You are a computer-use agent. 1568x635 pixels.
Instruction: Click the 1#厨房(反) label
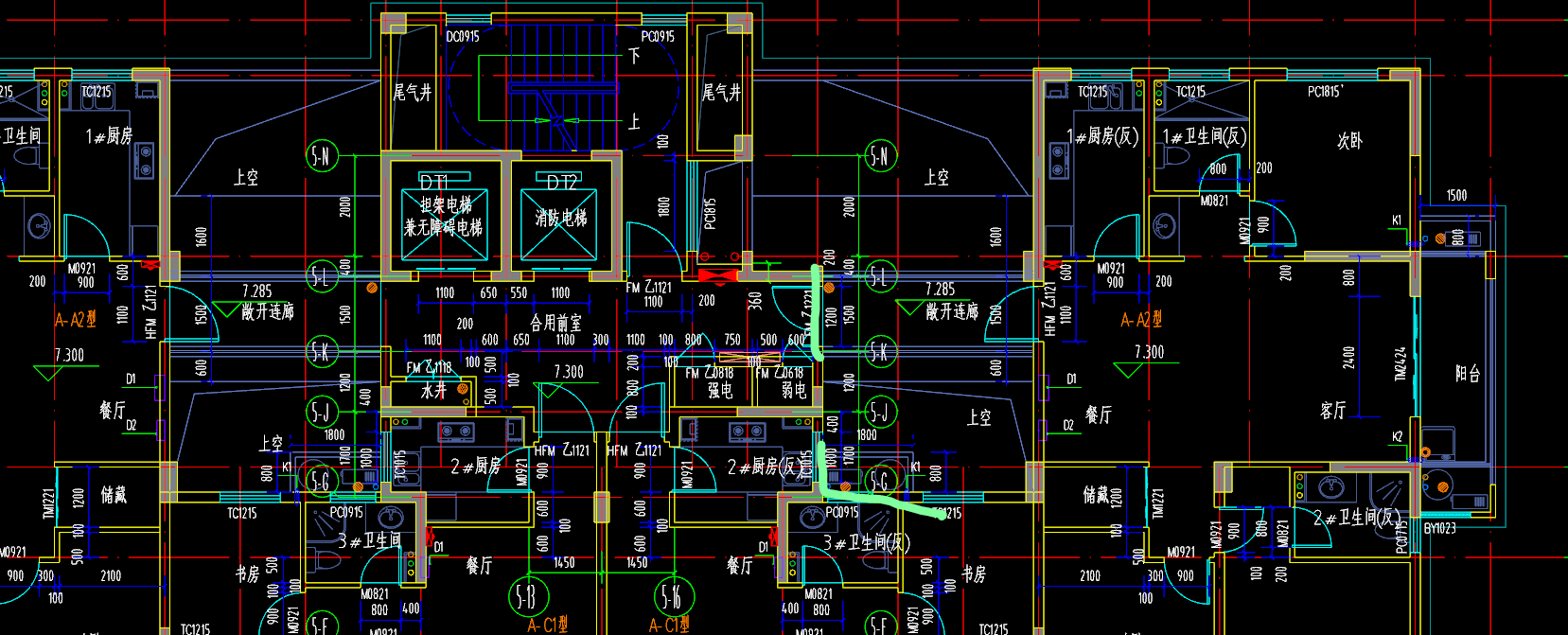1102,136
